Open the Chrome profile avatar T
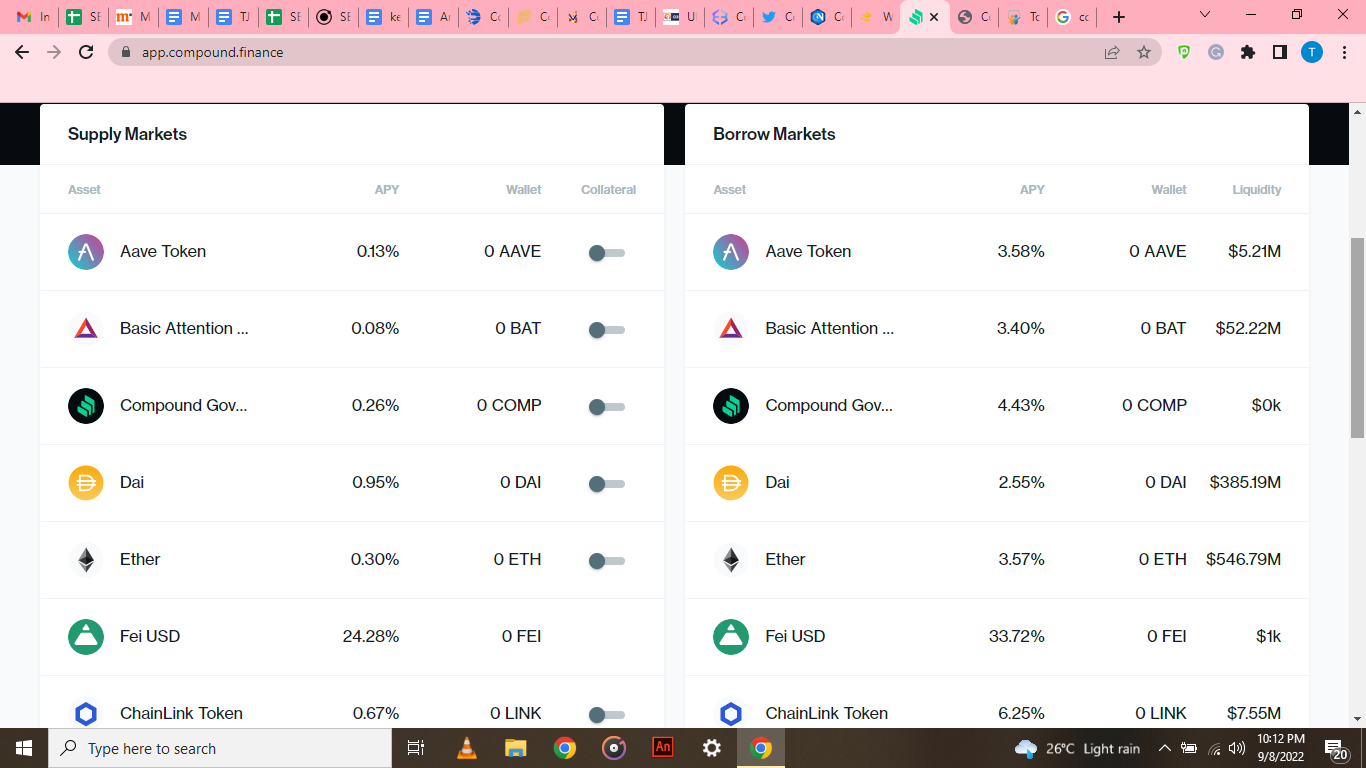 click(x=1312, y=52)
